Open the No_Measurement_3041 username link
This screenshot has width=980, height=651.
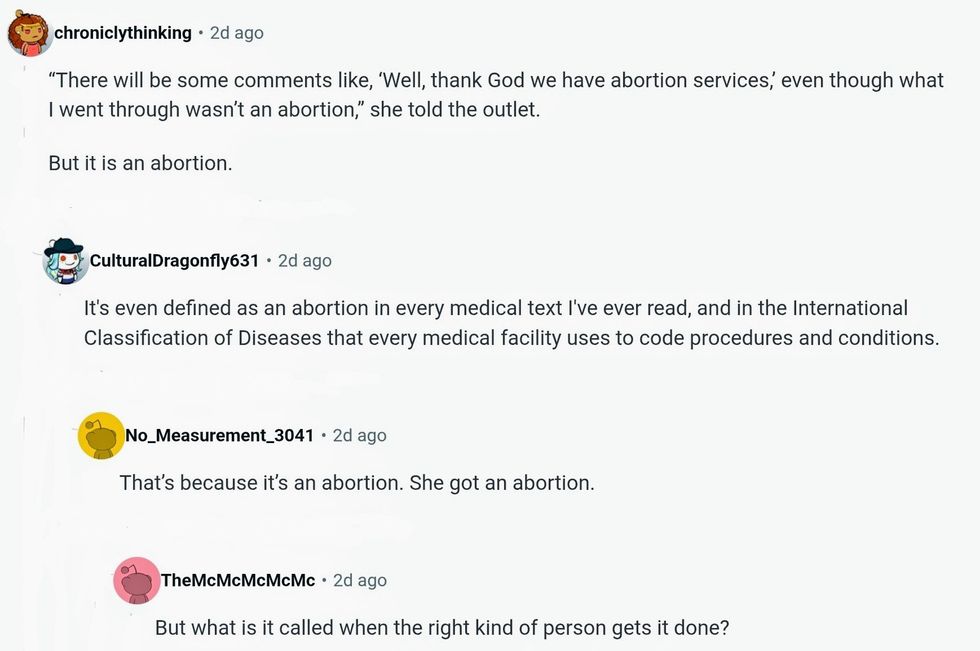pyautogui.click(x=220, y=436)
